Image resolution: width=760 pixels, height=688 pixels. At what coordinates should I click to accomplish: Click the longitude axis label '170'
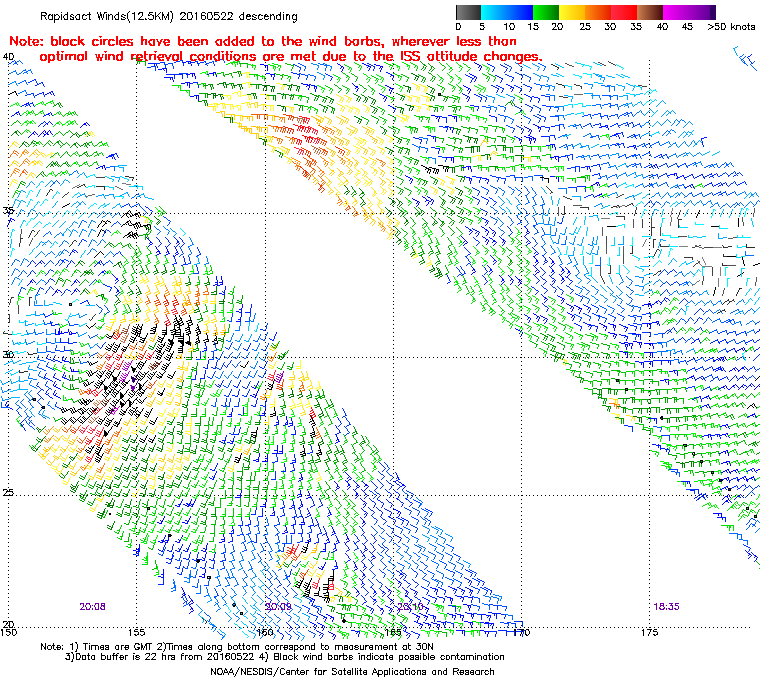coord(521,632)
